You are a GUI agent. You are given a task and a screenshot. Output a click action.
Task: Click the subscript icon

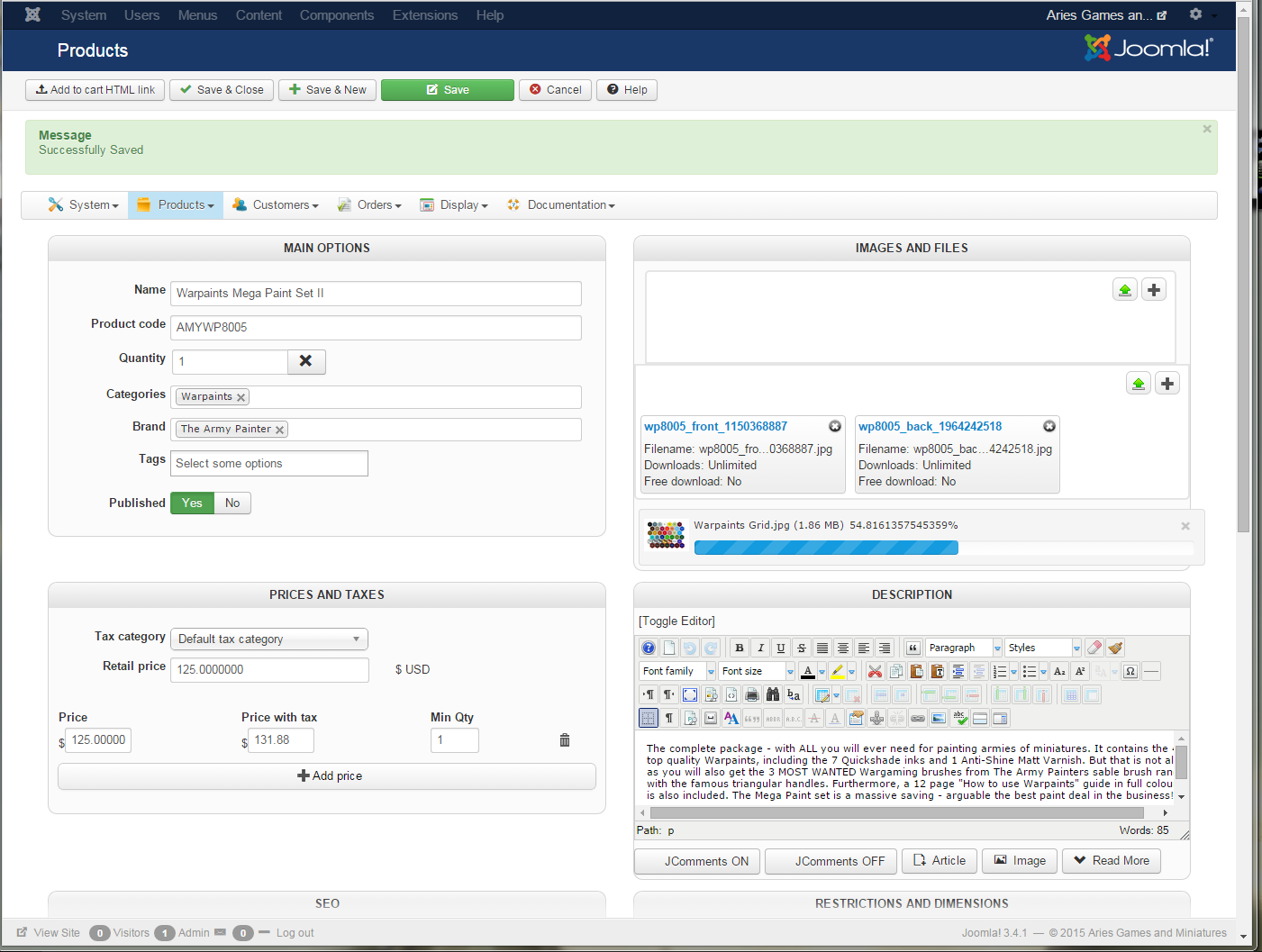[x=1059, y=671]
